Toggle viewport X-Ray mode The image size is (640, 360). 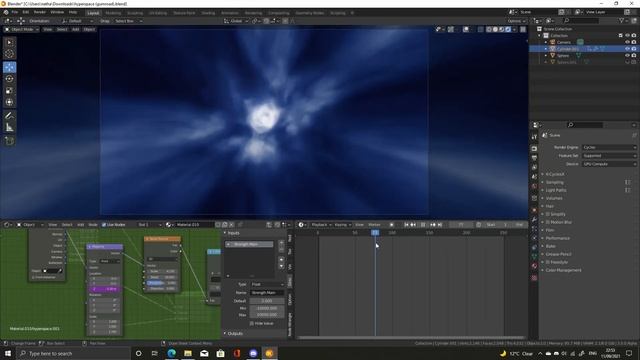[480, 29]
